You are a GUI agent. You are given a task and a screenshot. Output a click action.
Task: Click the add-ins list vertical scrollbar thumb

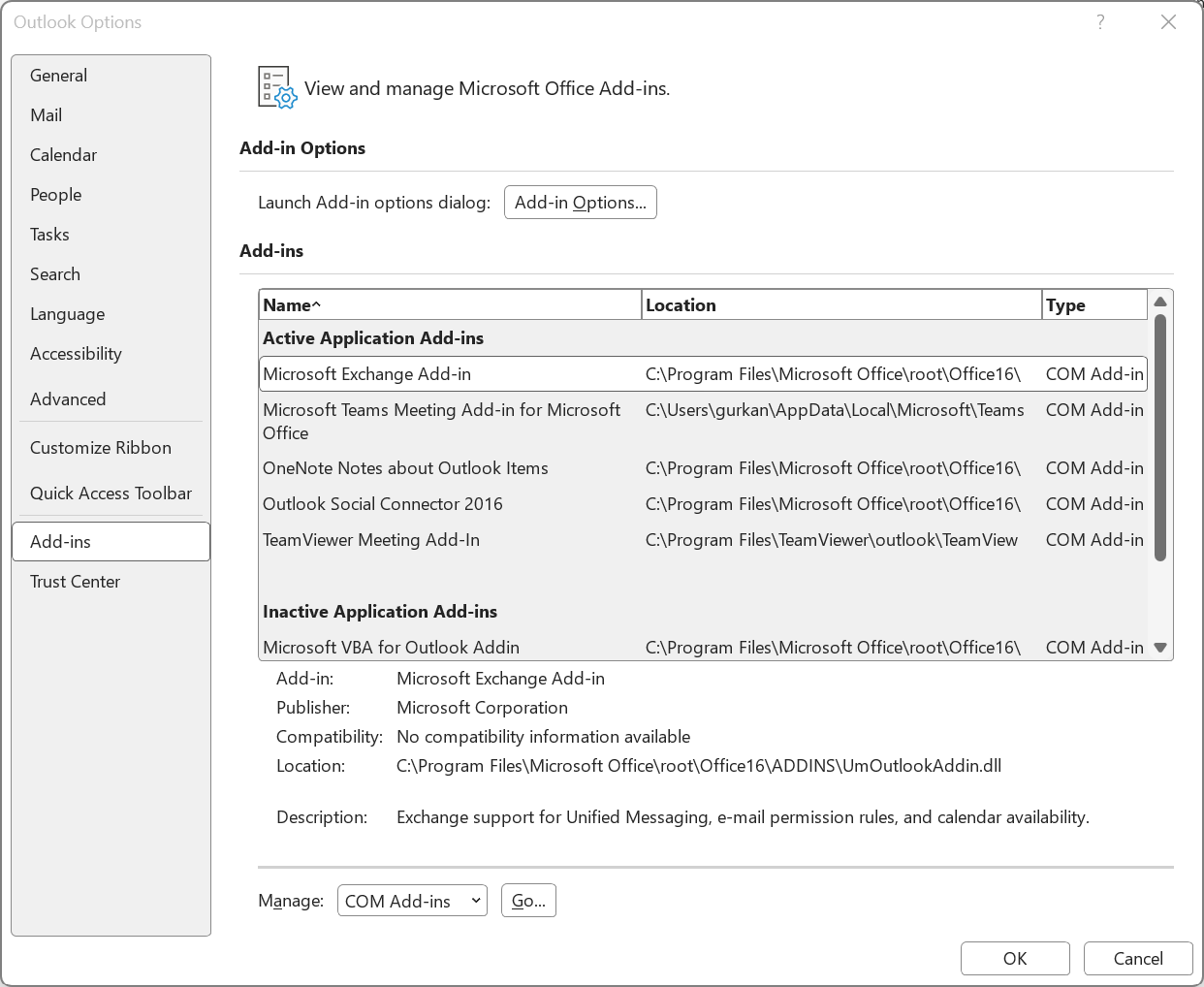click(1160, 437)
